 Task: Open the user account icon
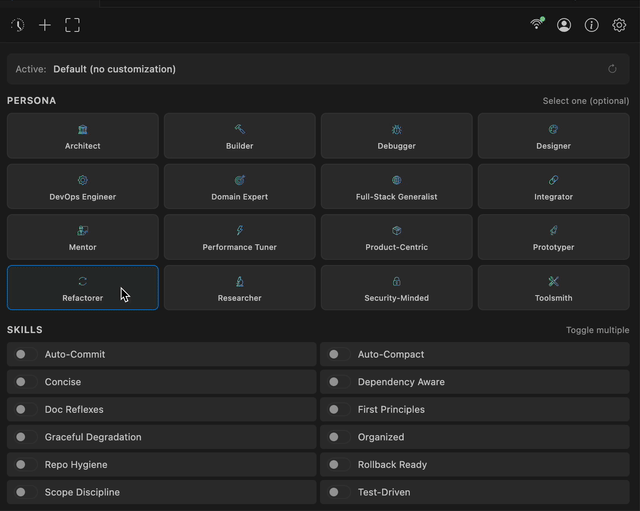click(564, 25)
